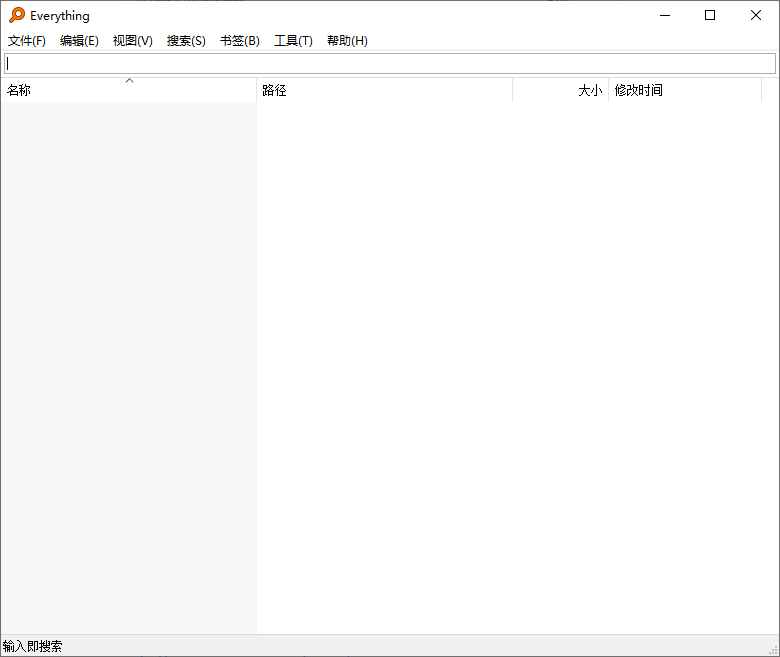Click the Everything magnifier app icon
The height and width of the screenshot is (657, 780).
tap(16, 15)
